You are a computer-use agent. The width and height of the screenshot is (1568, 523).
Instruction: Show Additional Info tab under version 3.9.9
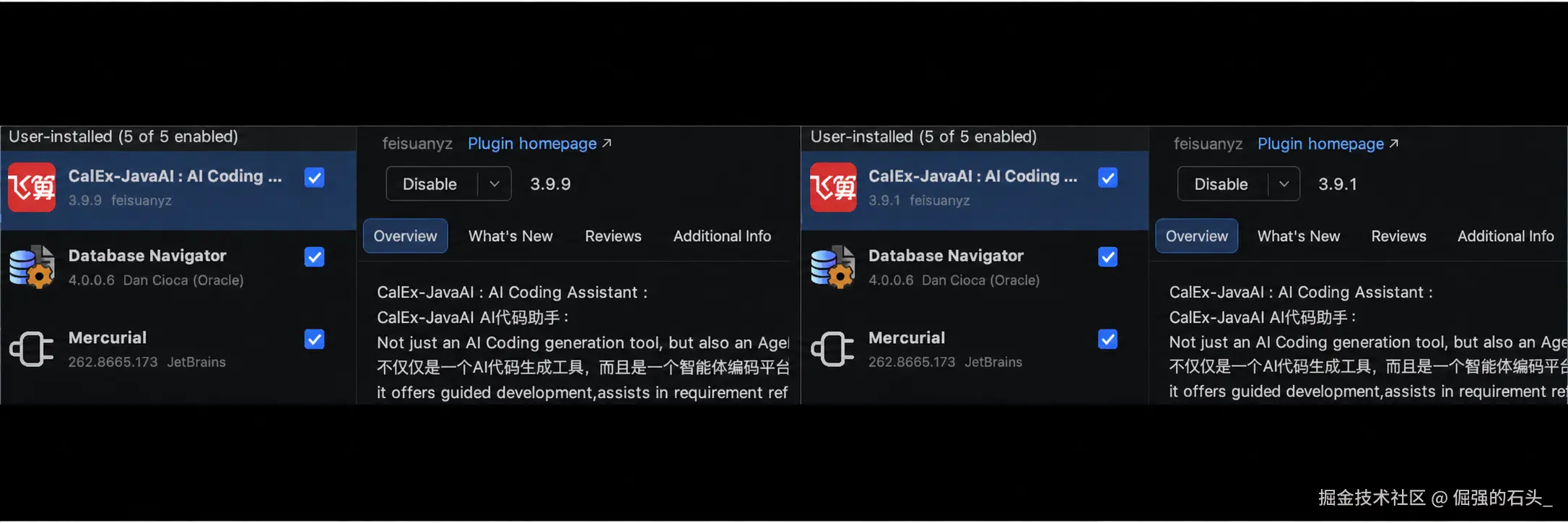click(x=722, y=236)
